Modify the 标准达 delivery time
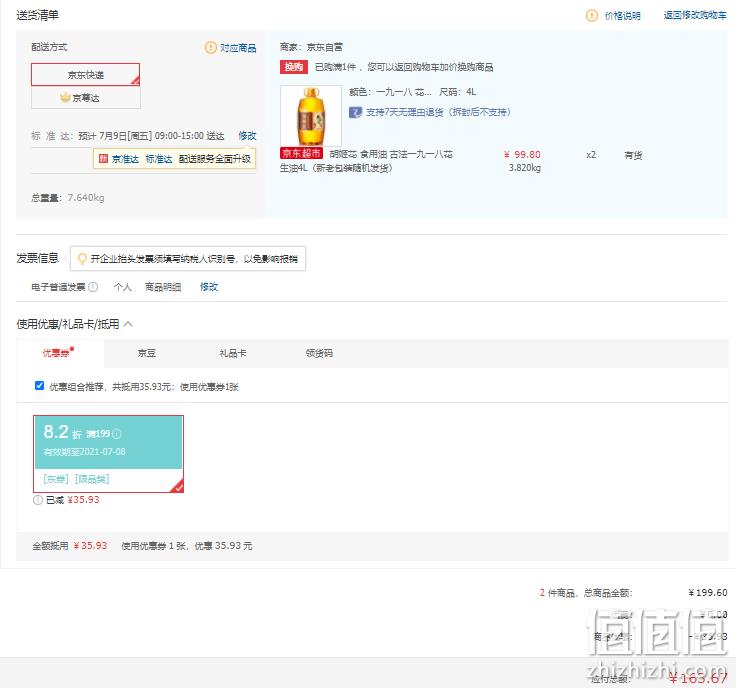 (x=247, y=136)
